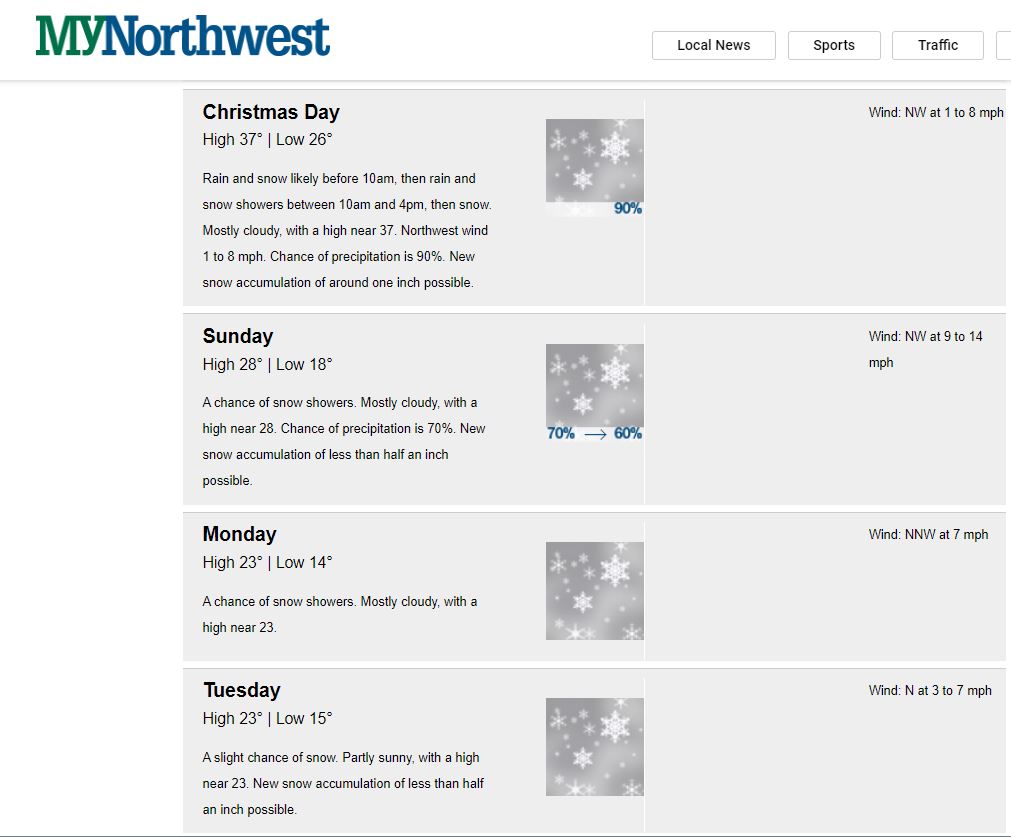Click High 37° Low 26° temperature text
Image resolution: width=1011 pixels, height=837 pixels.
[x=268, y=140]
